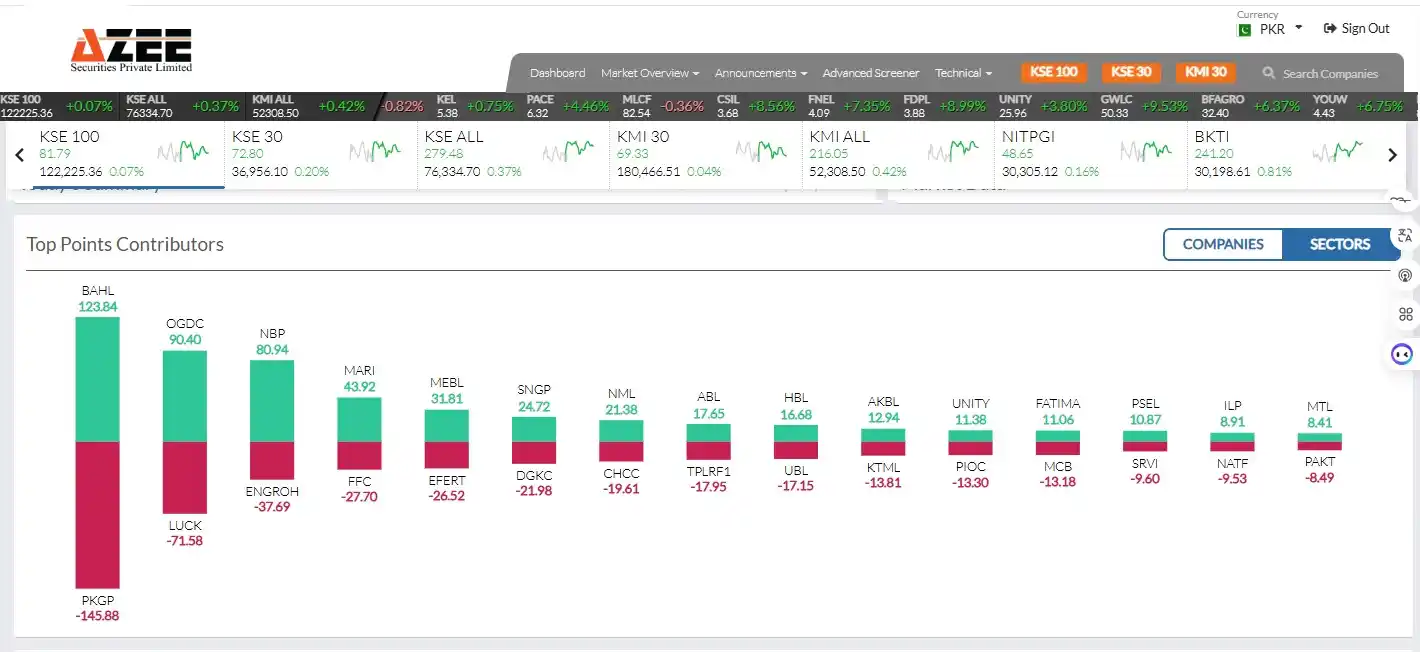Click the Pakistan flag currency icon

click(x=1245, y=29)
